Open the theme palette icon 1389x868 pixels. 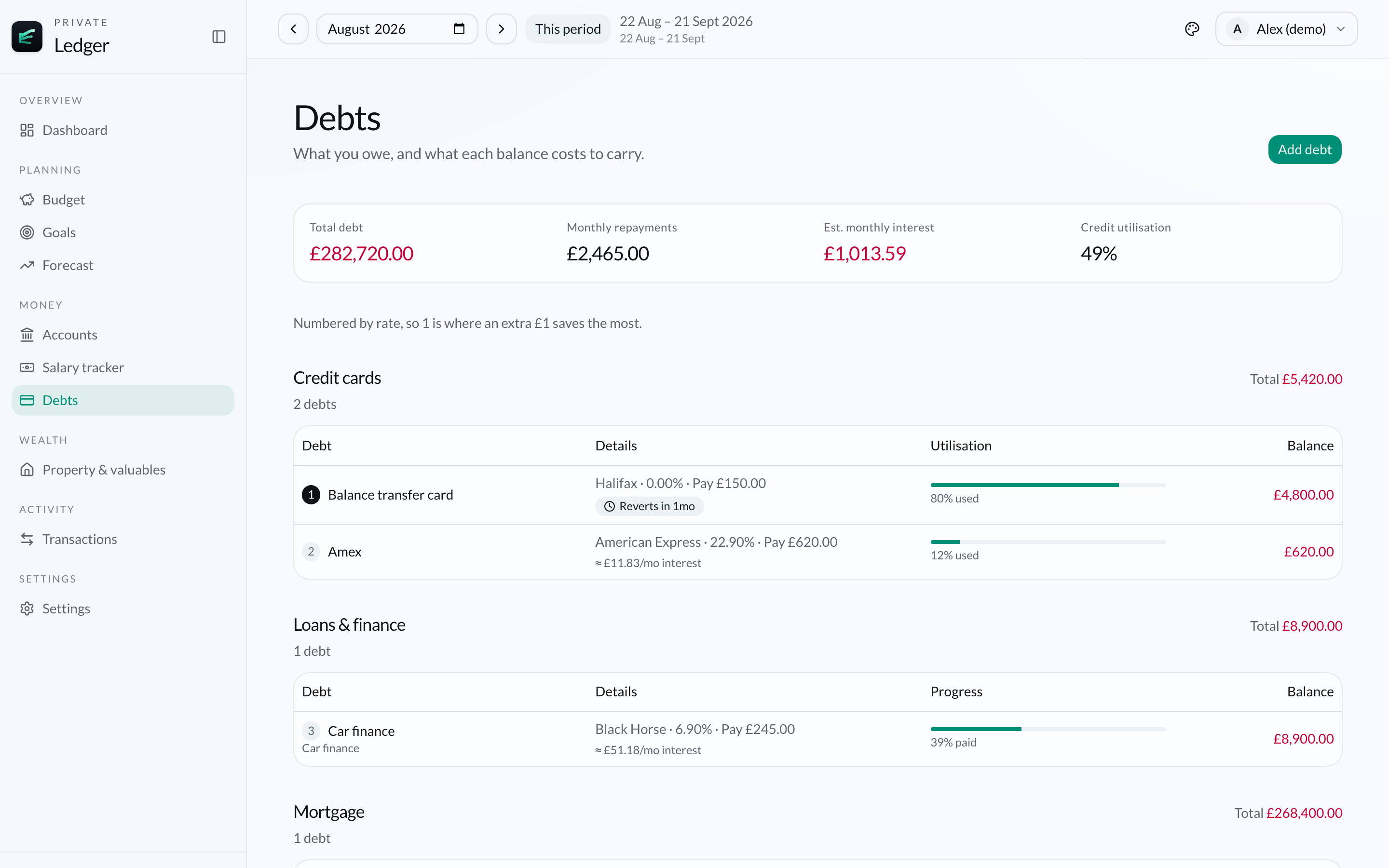(1192, 29)
